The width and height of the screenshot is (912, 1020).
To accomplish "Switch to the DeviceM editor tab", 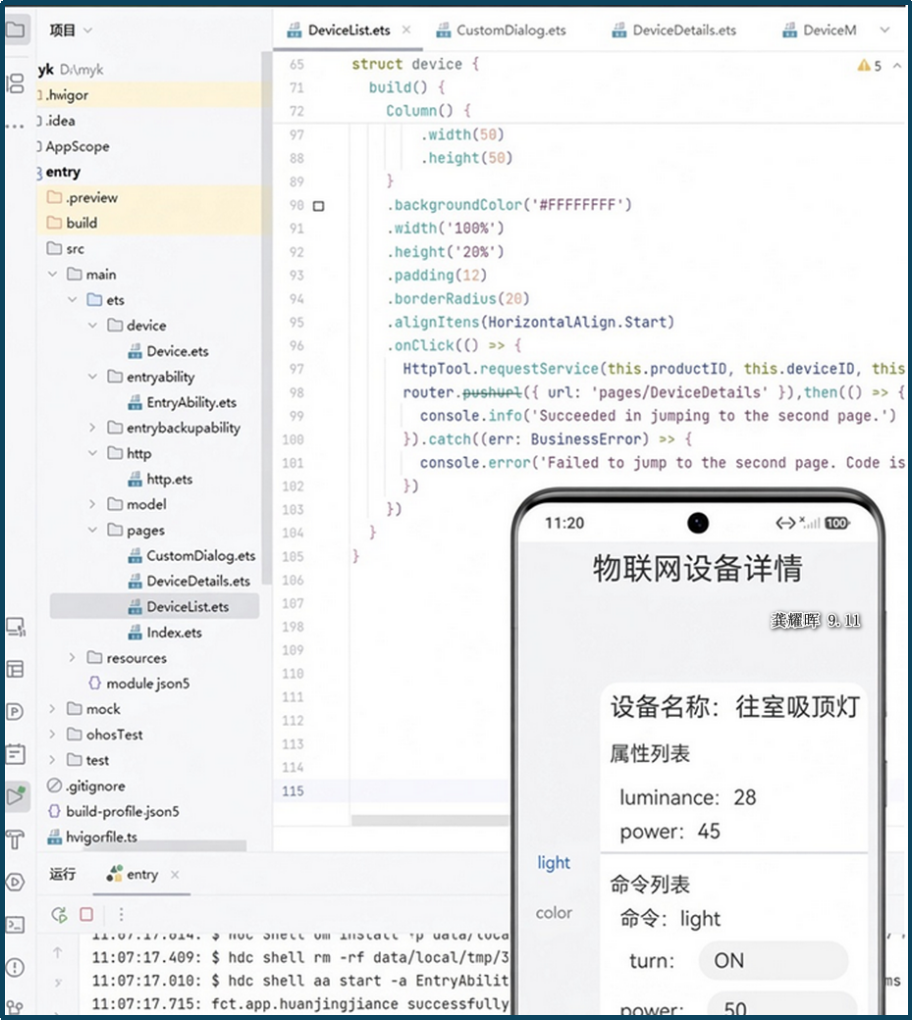I will 820,30.
